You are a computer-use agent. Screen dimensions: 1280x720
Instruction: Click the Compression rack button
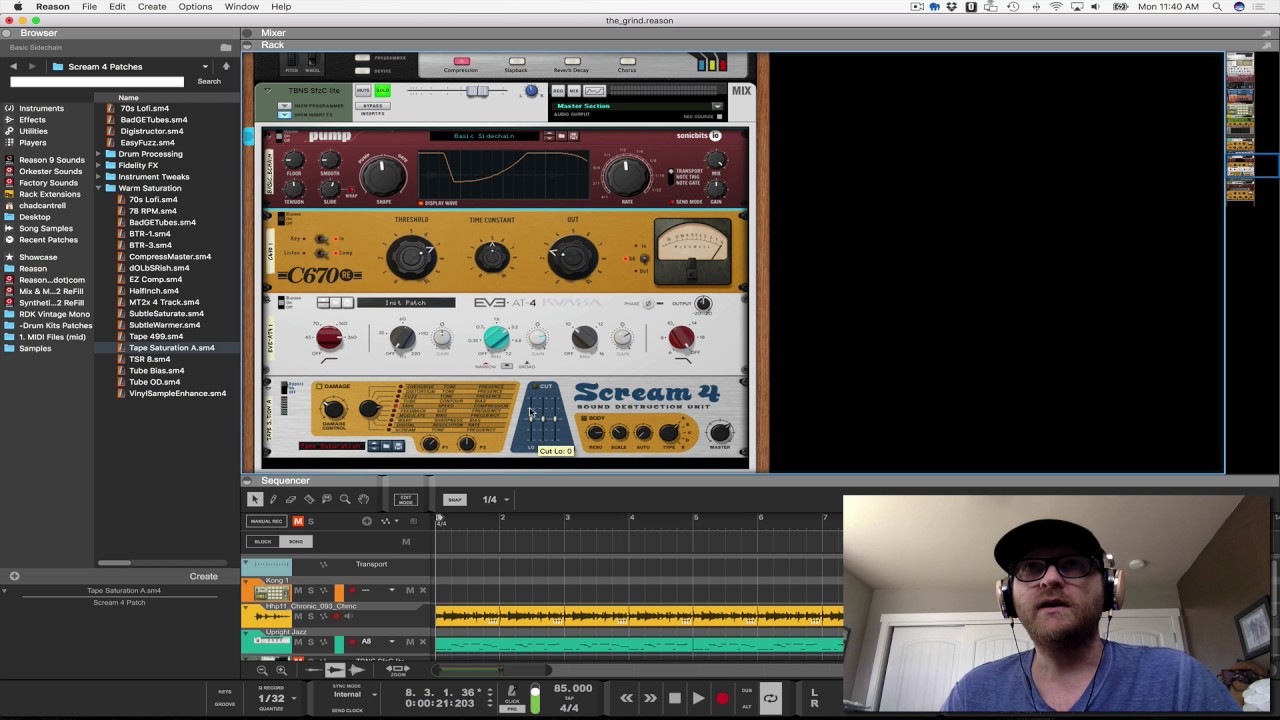tap(461, 62)
